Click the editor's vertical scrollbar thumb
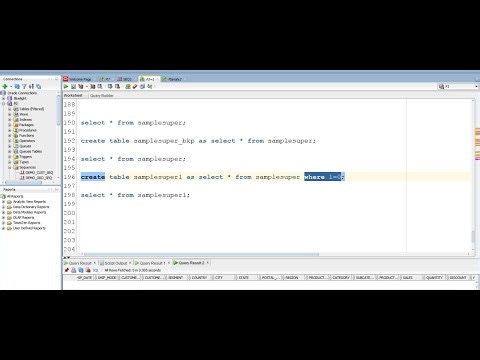The height and width of the screenshot is (360, 480). (x=473, y=237)
